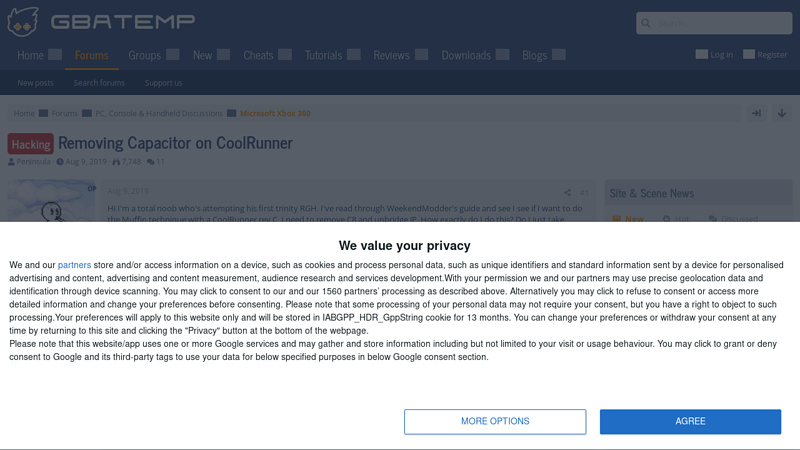Viewport: 800px width, 450px height.
Task: Open the Forums navigation tab
Action: point(92,55)
